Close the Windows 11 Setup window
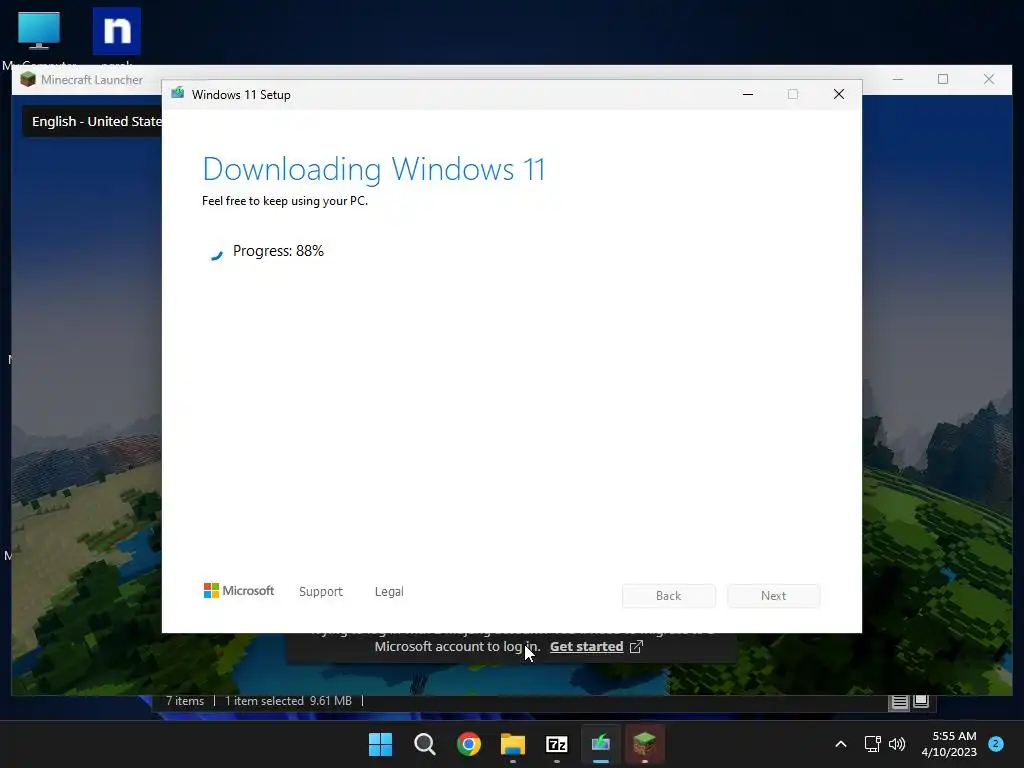Image resolution: width=1024 pixels, height=768 pixels. click(839, 95)
